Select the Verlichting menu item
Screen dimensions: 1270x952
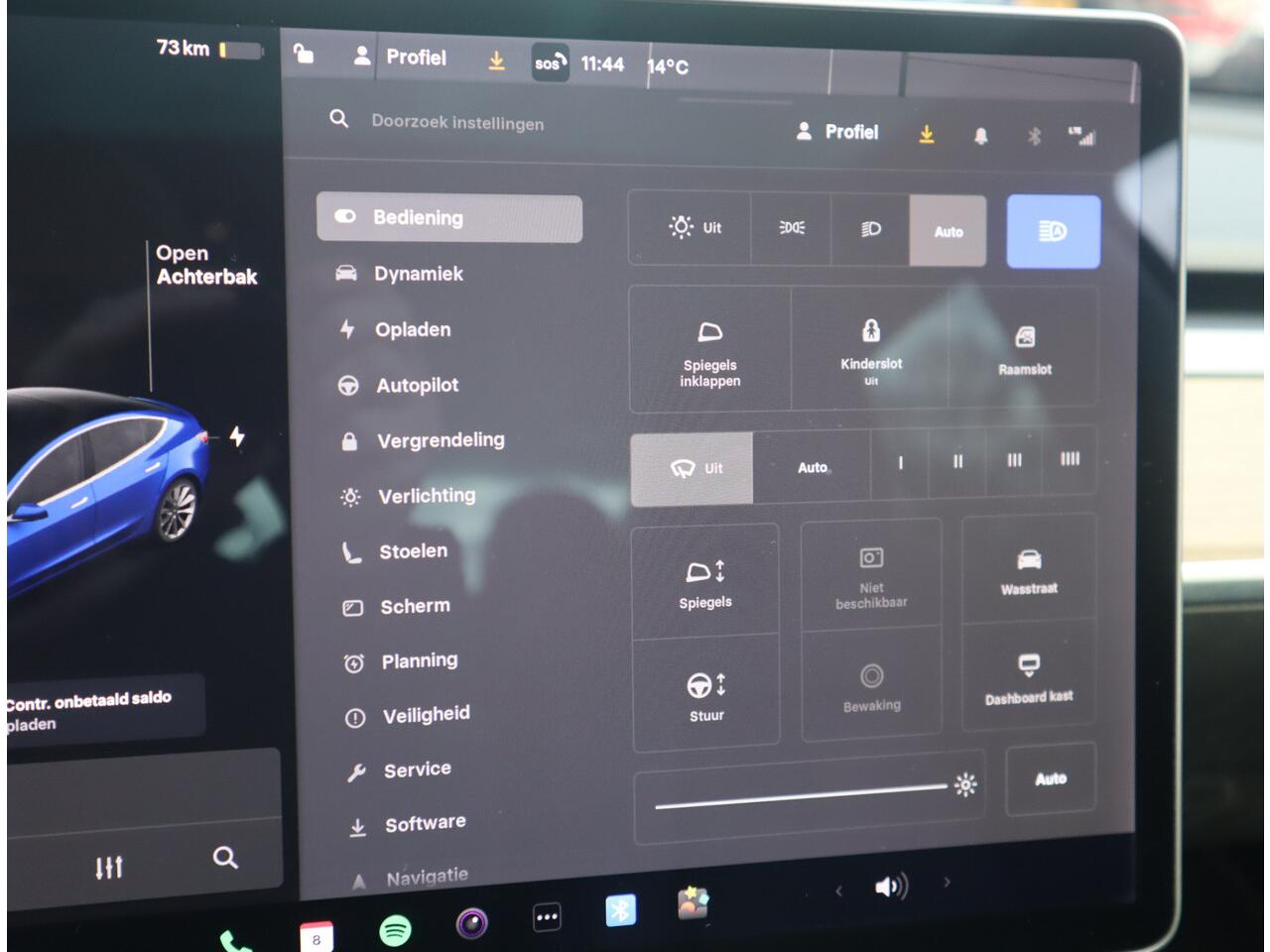click(x=426, y=496)
